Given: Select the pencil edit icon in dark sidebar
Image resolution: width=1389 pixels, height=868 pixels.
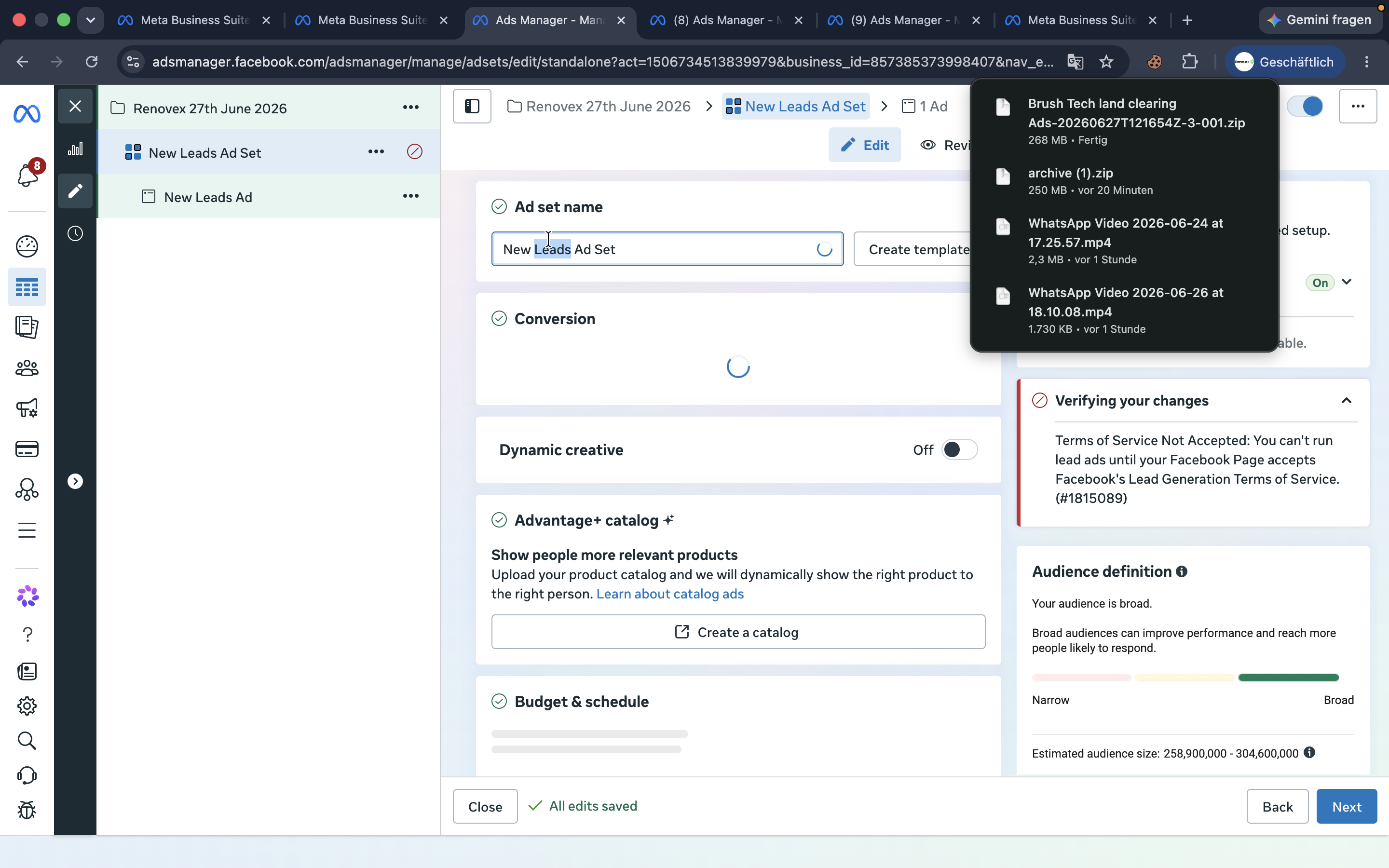Looking at the screenshot, I should (x=75, y=191).
